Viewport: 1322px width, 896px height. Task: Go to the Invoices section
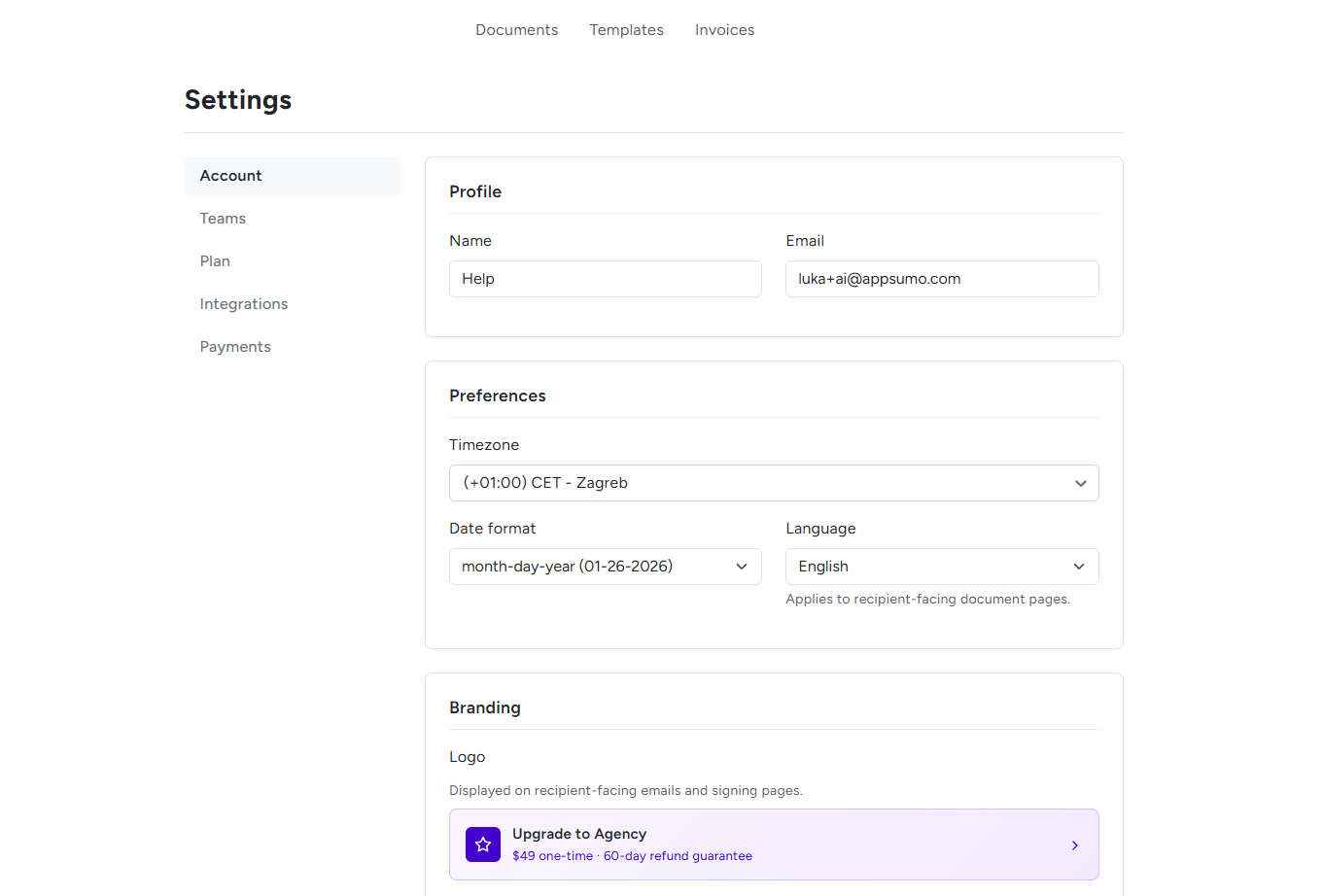tap(724, 30)
